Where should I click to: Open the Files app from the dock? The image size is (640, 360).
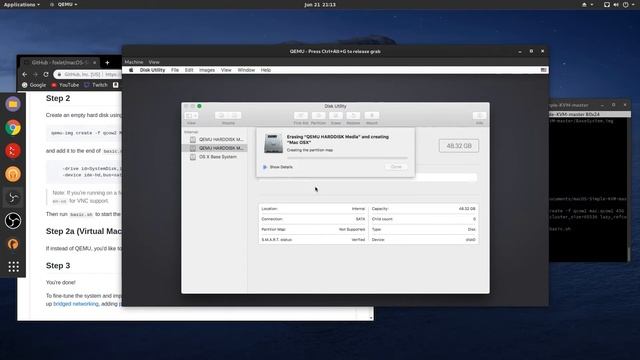click(13, 104)
